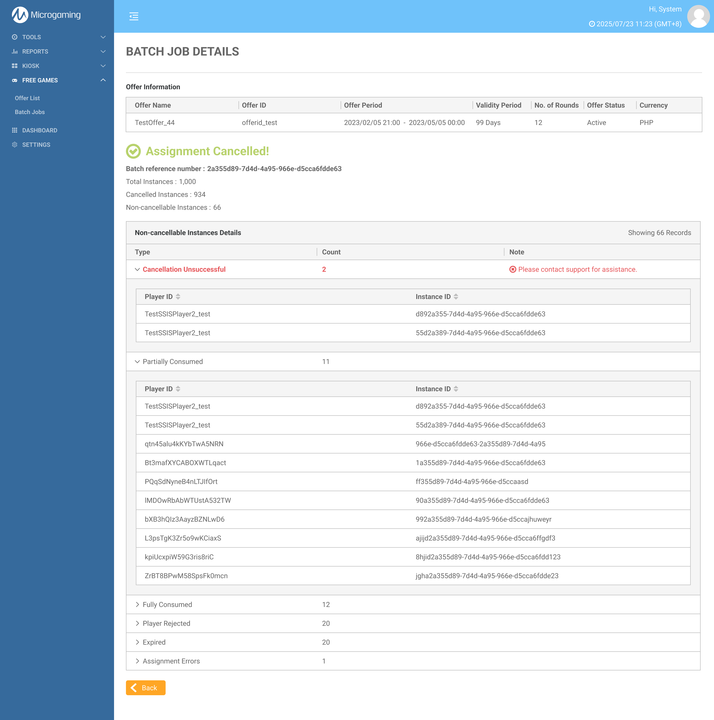
Task: Click the Settings gear icon in sidebar
Action: (x=15, y=145)
